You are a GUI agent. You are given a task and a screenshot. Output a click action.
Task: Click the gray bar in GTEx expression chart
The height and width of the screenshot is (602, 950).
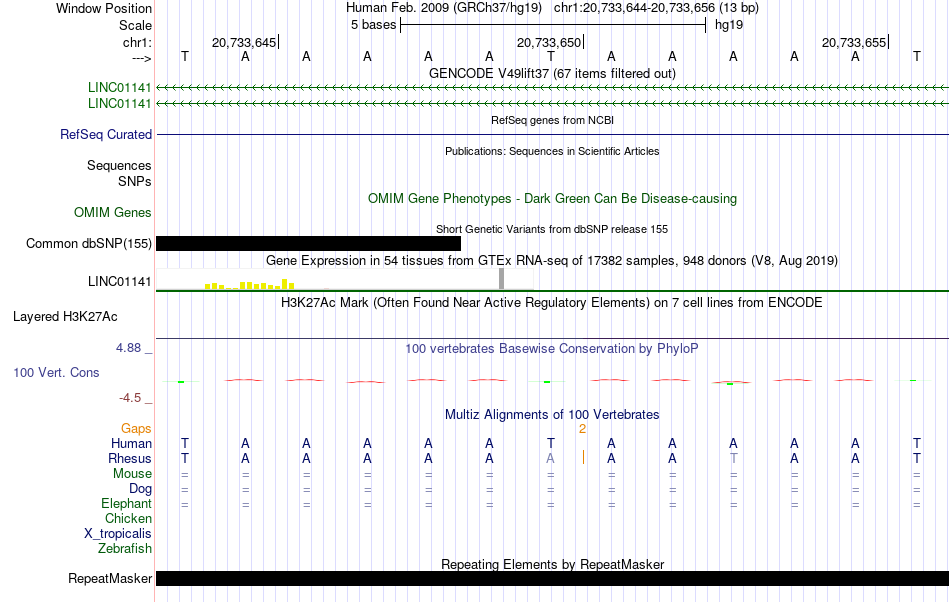502,279
